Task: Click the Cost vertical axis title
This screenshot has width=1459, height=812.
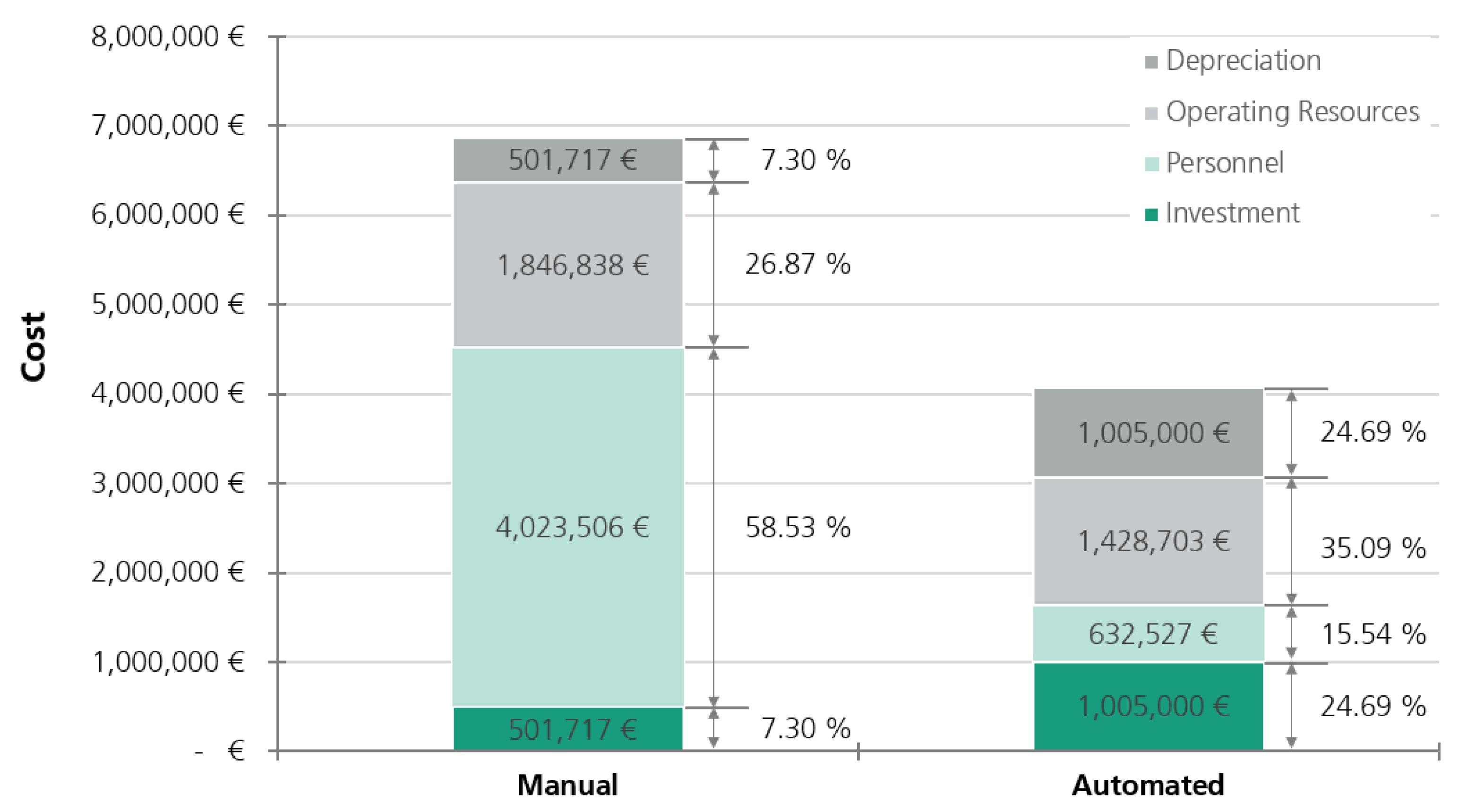Action: coord(33,347)
